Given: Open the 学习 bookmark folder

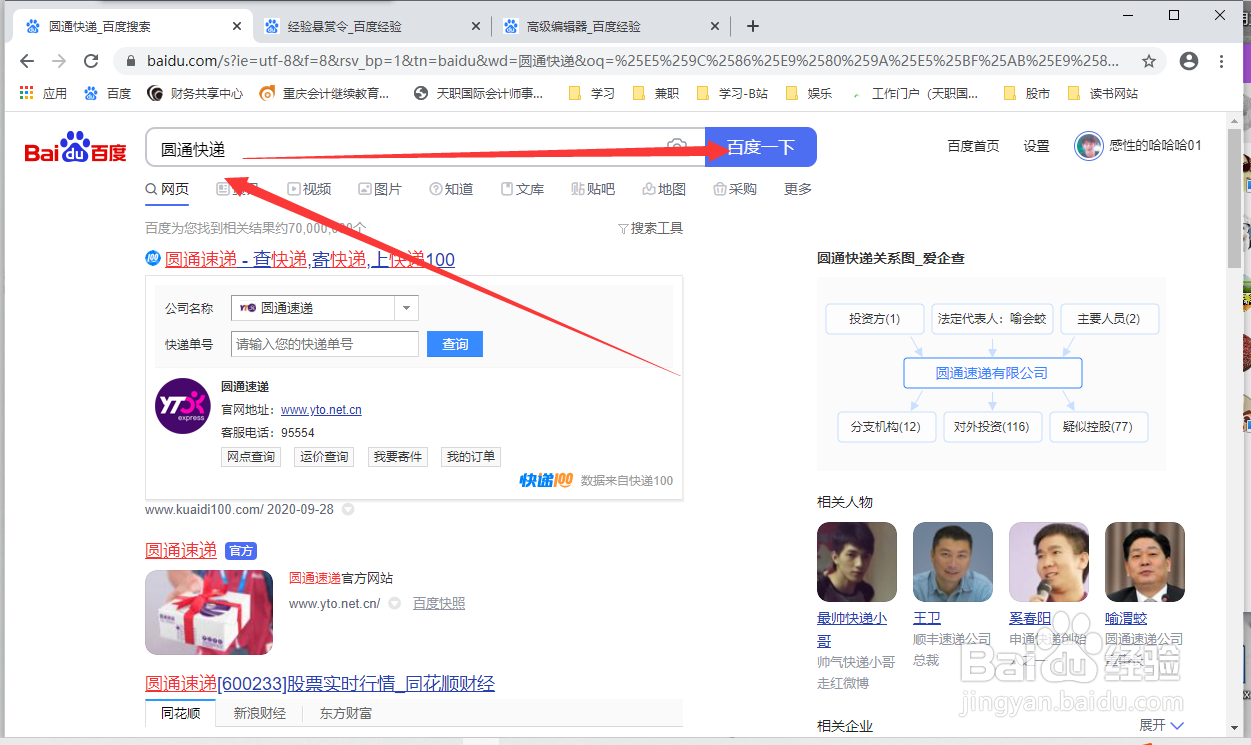Looking at the screenshot, I should tap(592, 93).
